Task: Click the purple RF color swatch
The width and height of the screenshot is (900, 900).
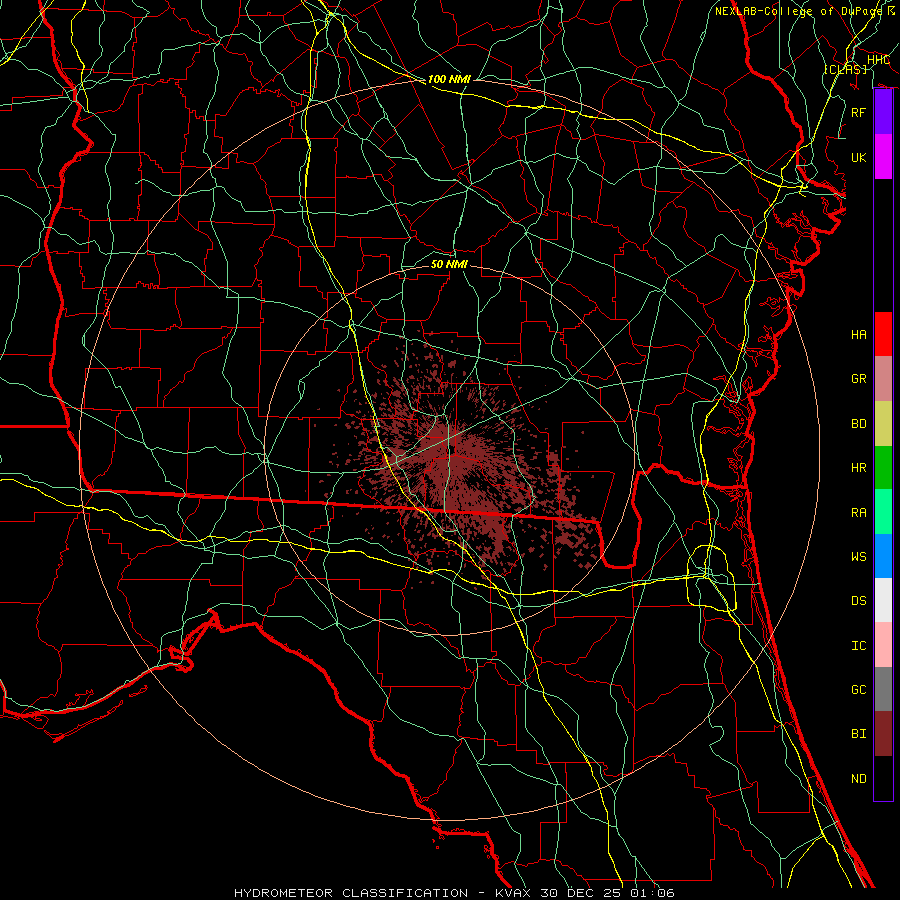Action: pyautogui.click(x=883, y=112)
